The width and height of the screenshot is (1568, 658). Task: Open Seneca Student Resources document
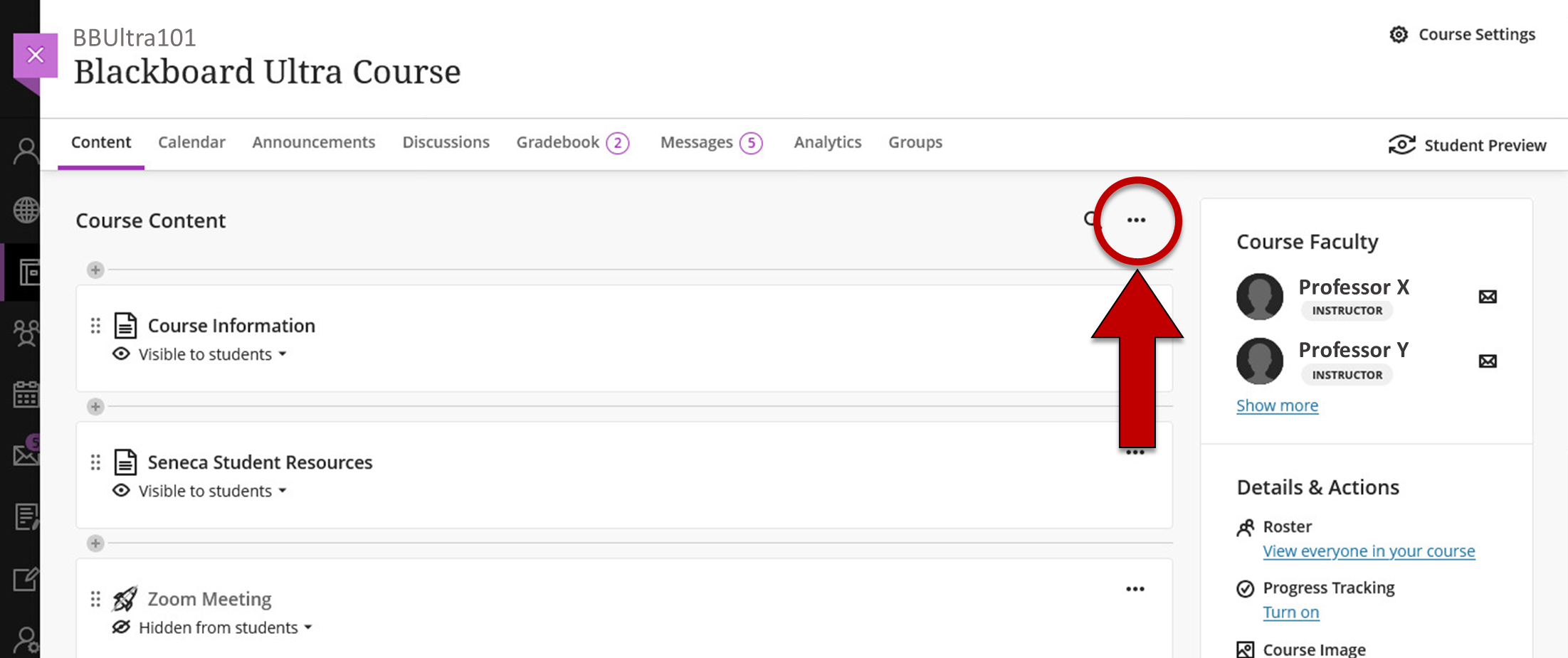(260, 462)
